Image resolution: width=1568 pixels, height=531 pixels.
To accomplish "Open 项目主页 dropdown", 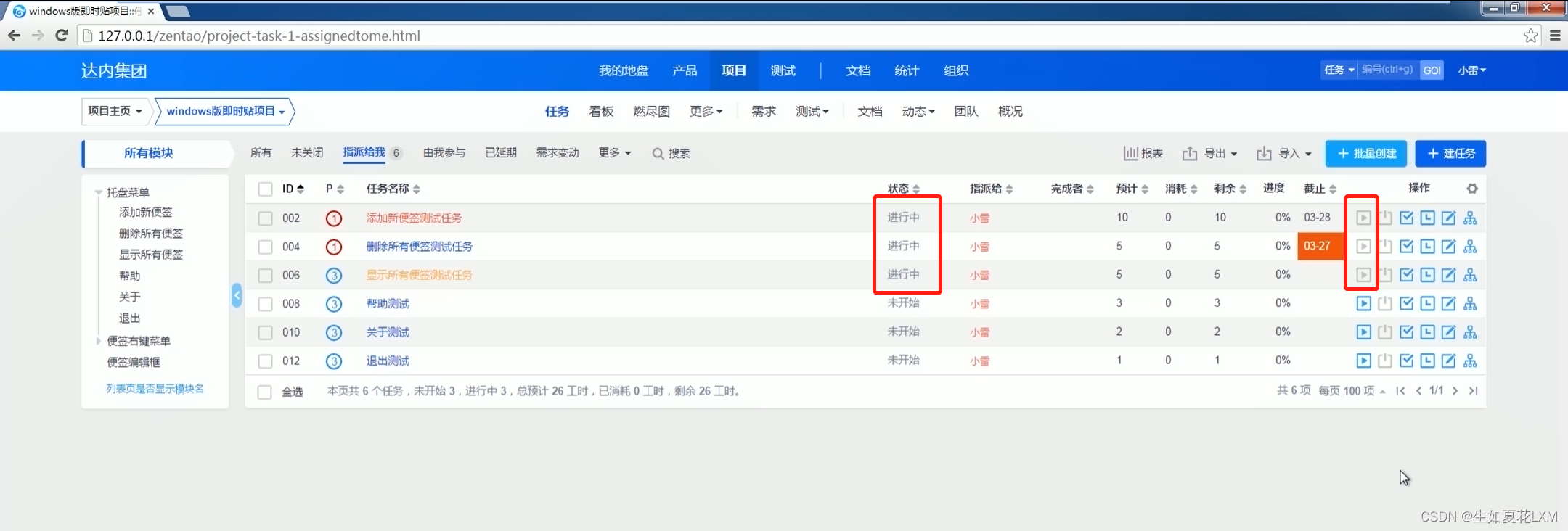I will tap(115, 111).
